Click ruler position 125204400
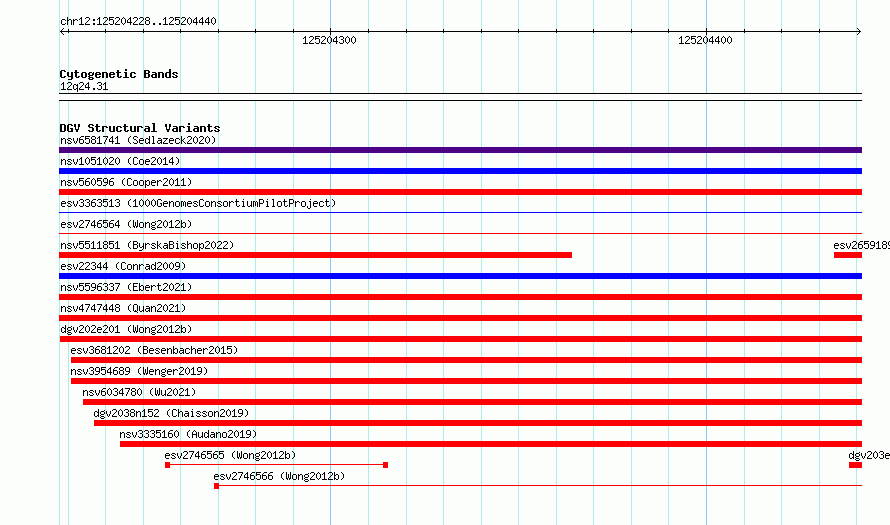Screen dimensions: 890x525 pos(705,40)
